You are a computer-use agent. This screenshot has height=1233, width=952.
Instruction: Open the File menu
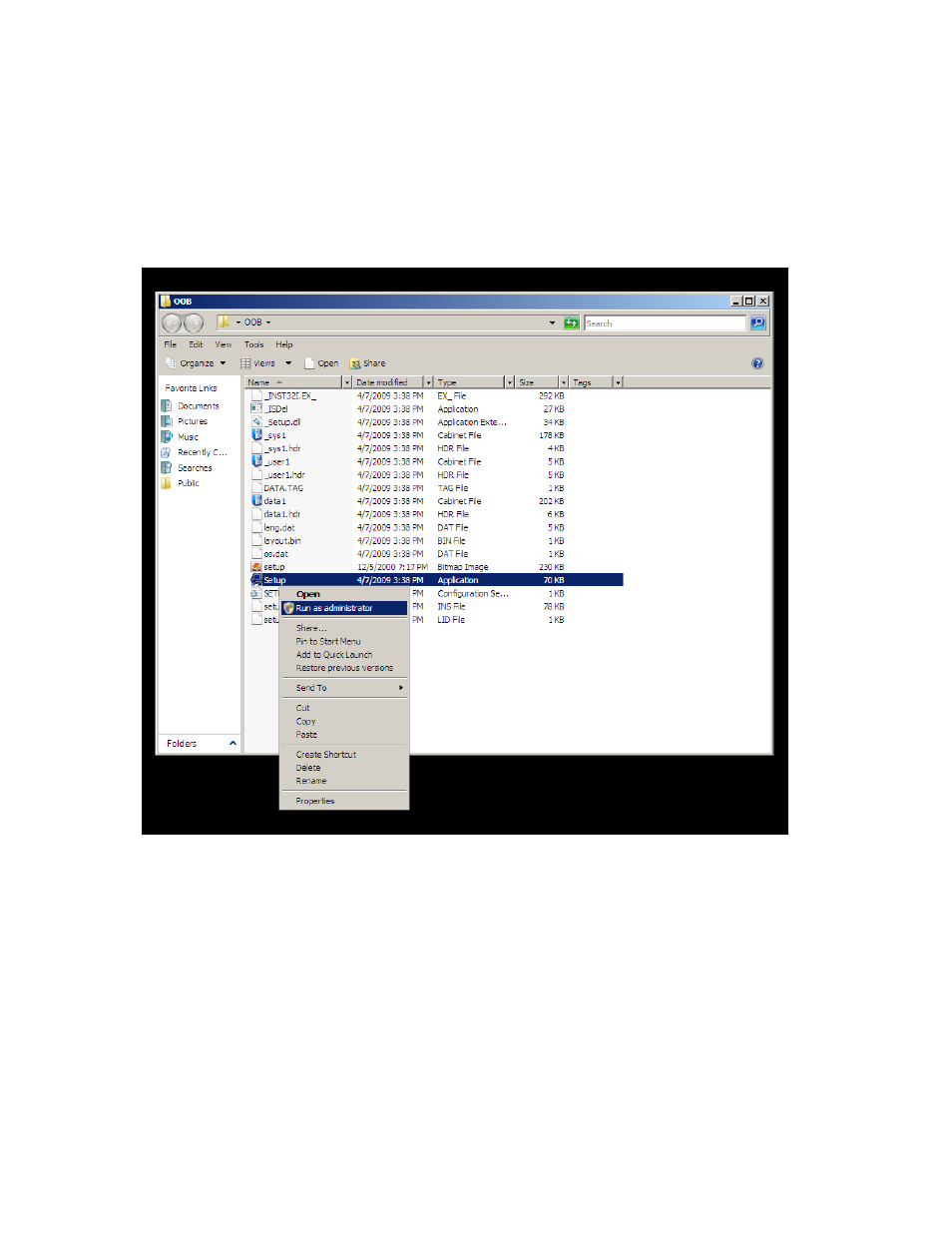click(x=171, y=344)
